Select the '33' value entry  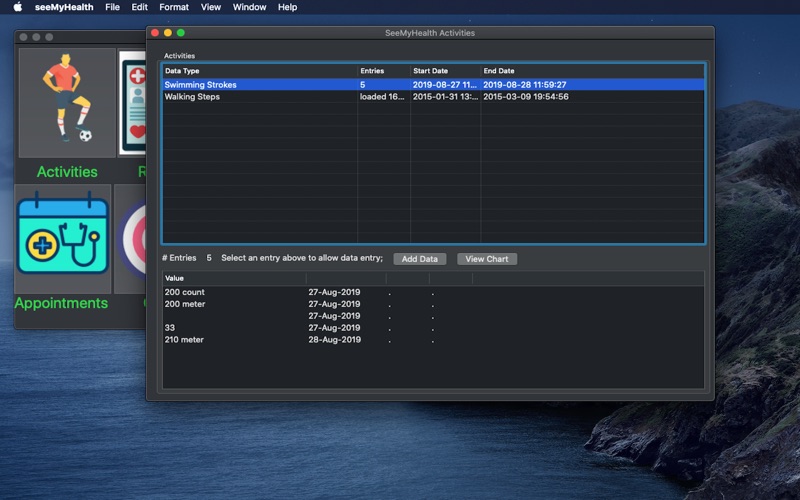point(169,328)
